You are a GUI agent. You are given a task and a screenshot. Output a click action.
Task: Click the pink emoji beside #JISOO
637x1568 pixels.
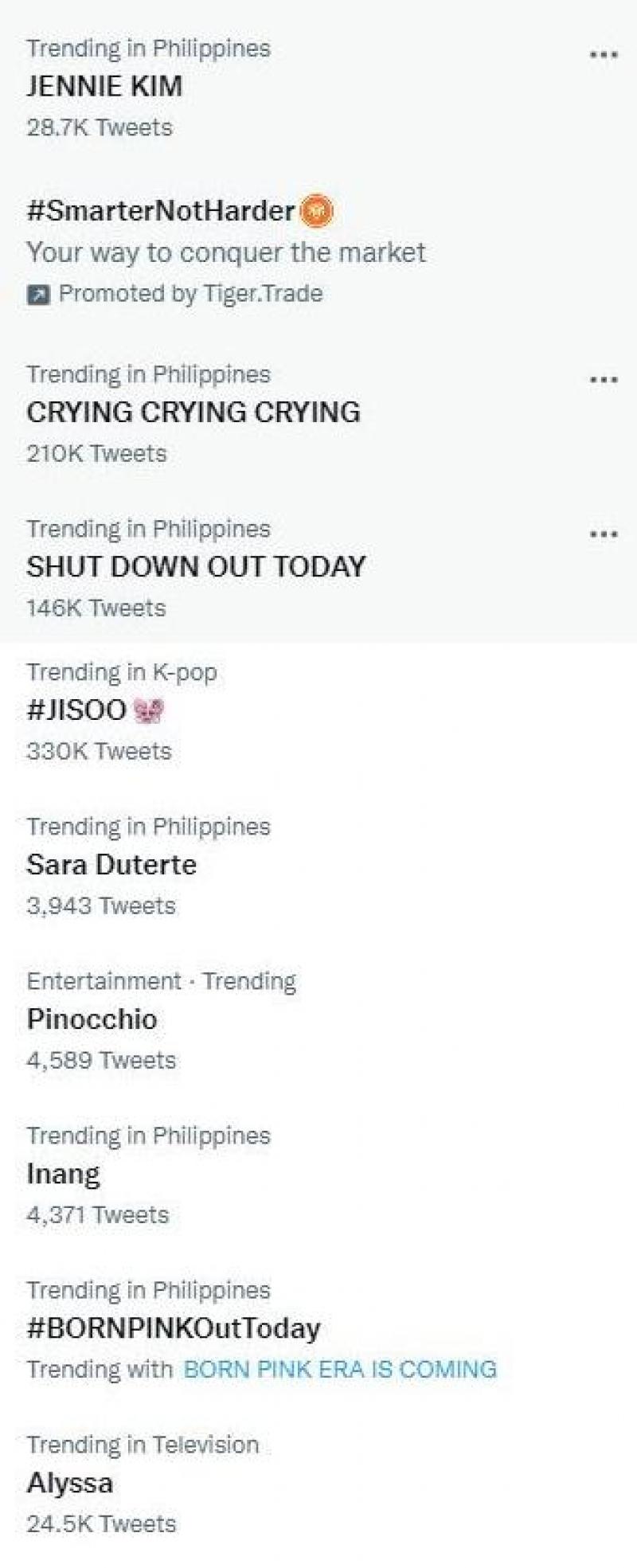pyautogui.click(x=149, y=710)
